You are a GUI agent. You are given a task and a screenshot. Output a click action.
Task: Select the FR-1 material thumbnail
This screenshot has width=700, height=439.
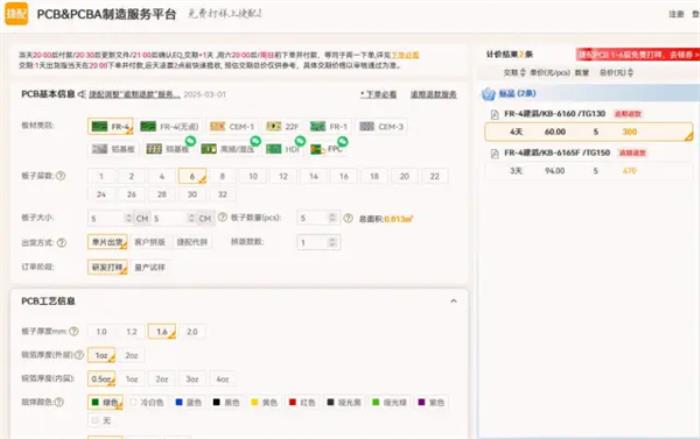[x=317, y=126]
